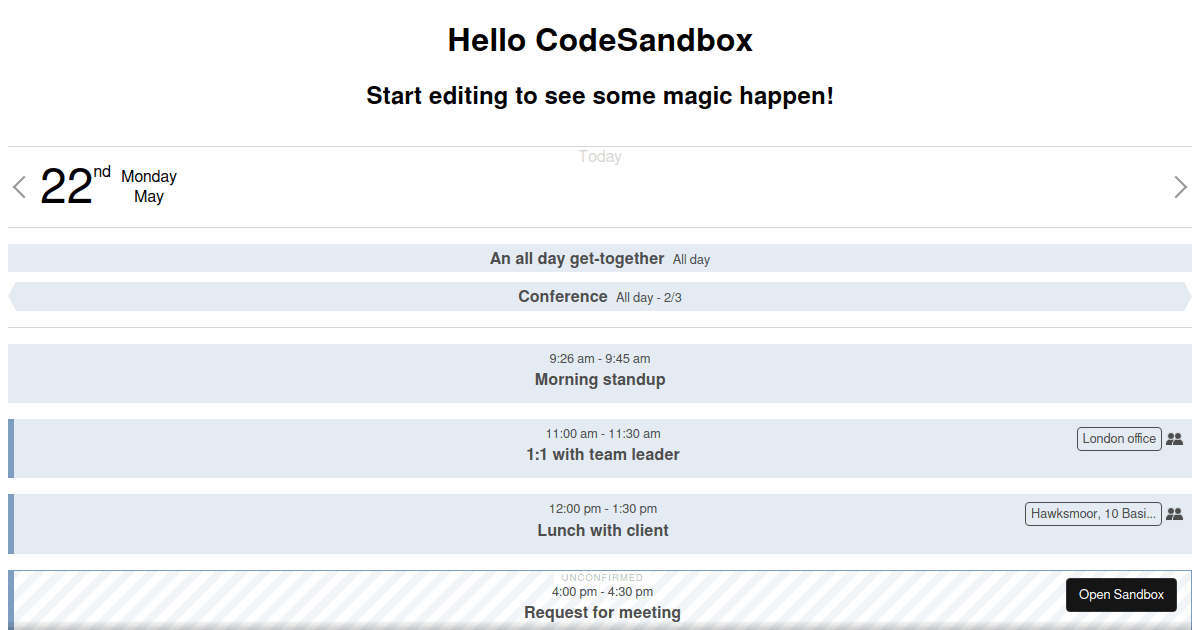This screenshot has width=1200, height=630.
Task: Navigate to previous day with left arrow
Action: point(18,187)
